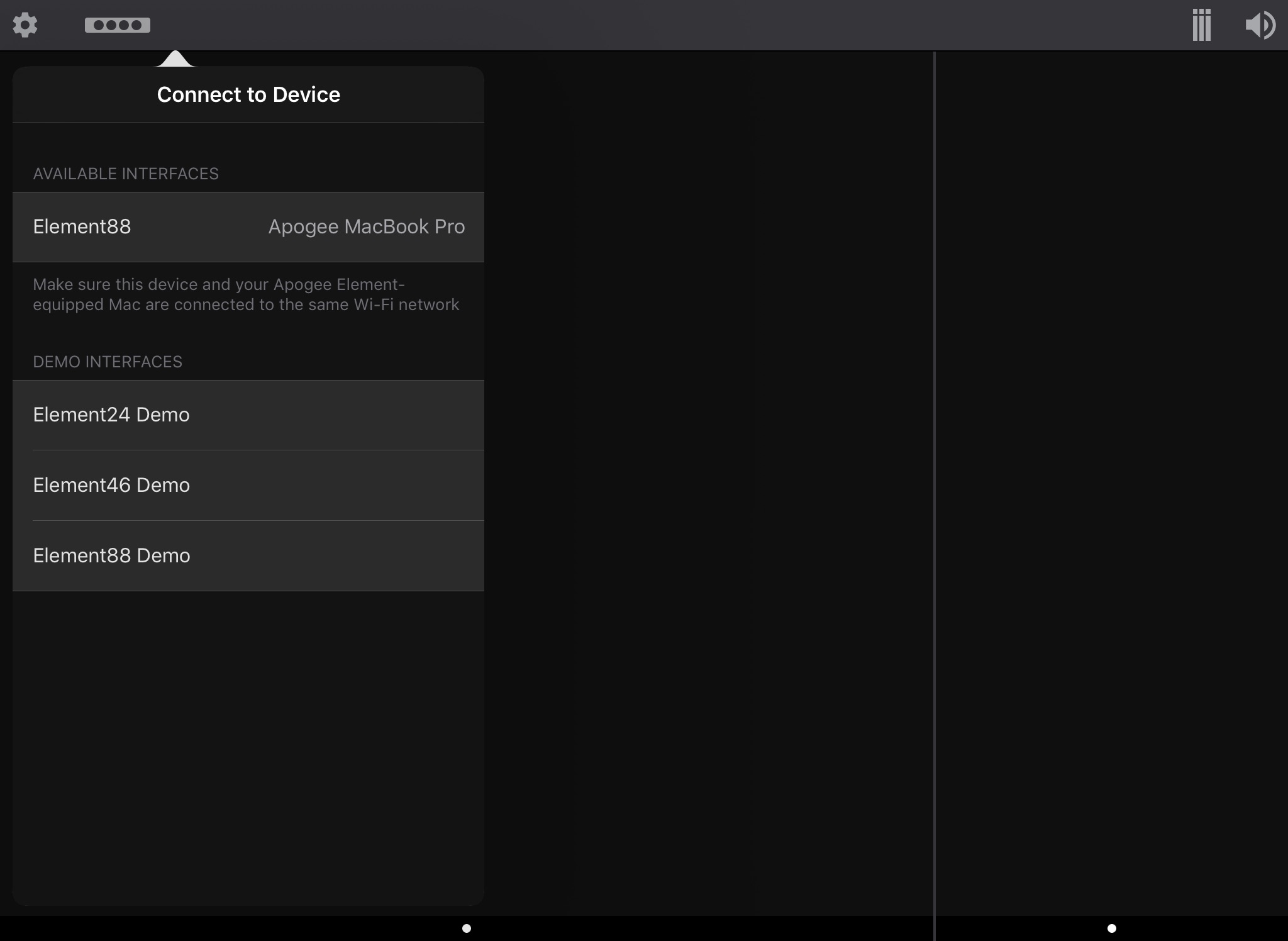Open the mixer faders icon
The width and height of the screenshot is (1288, 941).
(x=1201, y=25)
